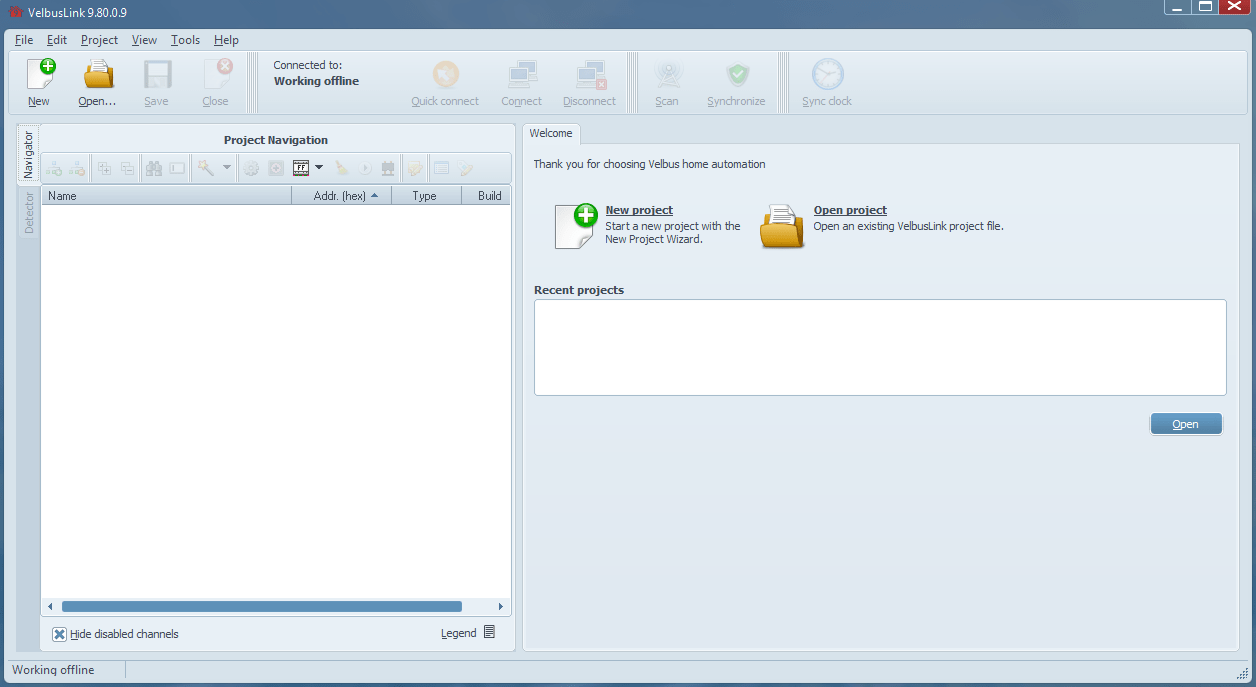The image size is (1256, 687).
Task: Open the Tools menu
Action: click(184, 40)
